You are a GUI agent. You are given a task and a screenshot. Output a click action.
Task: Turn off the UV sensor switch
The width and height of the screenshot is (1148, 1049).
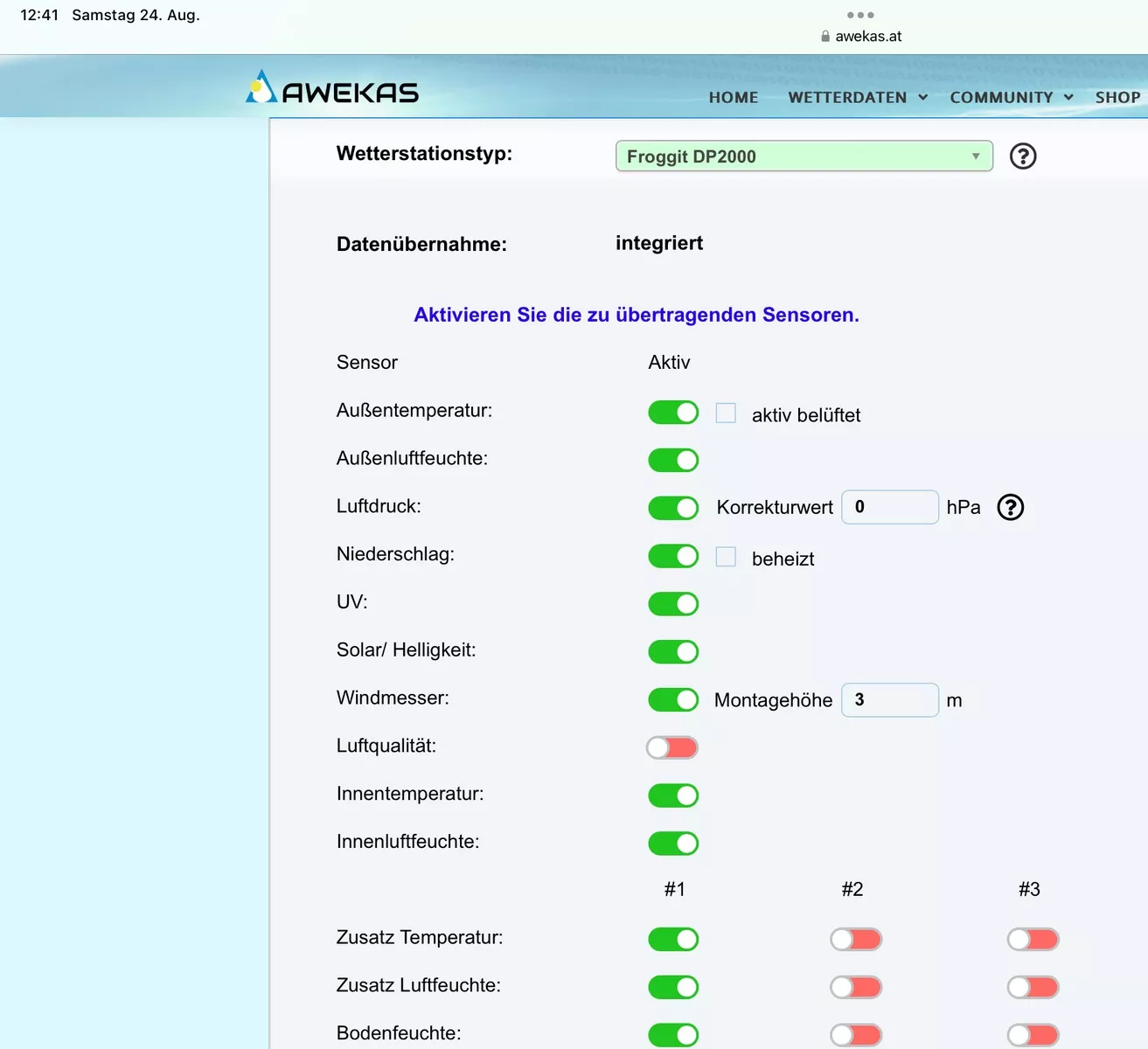pyautogui.click(x=673, y=604)
